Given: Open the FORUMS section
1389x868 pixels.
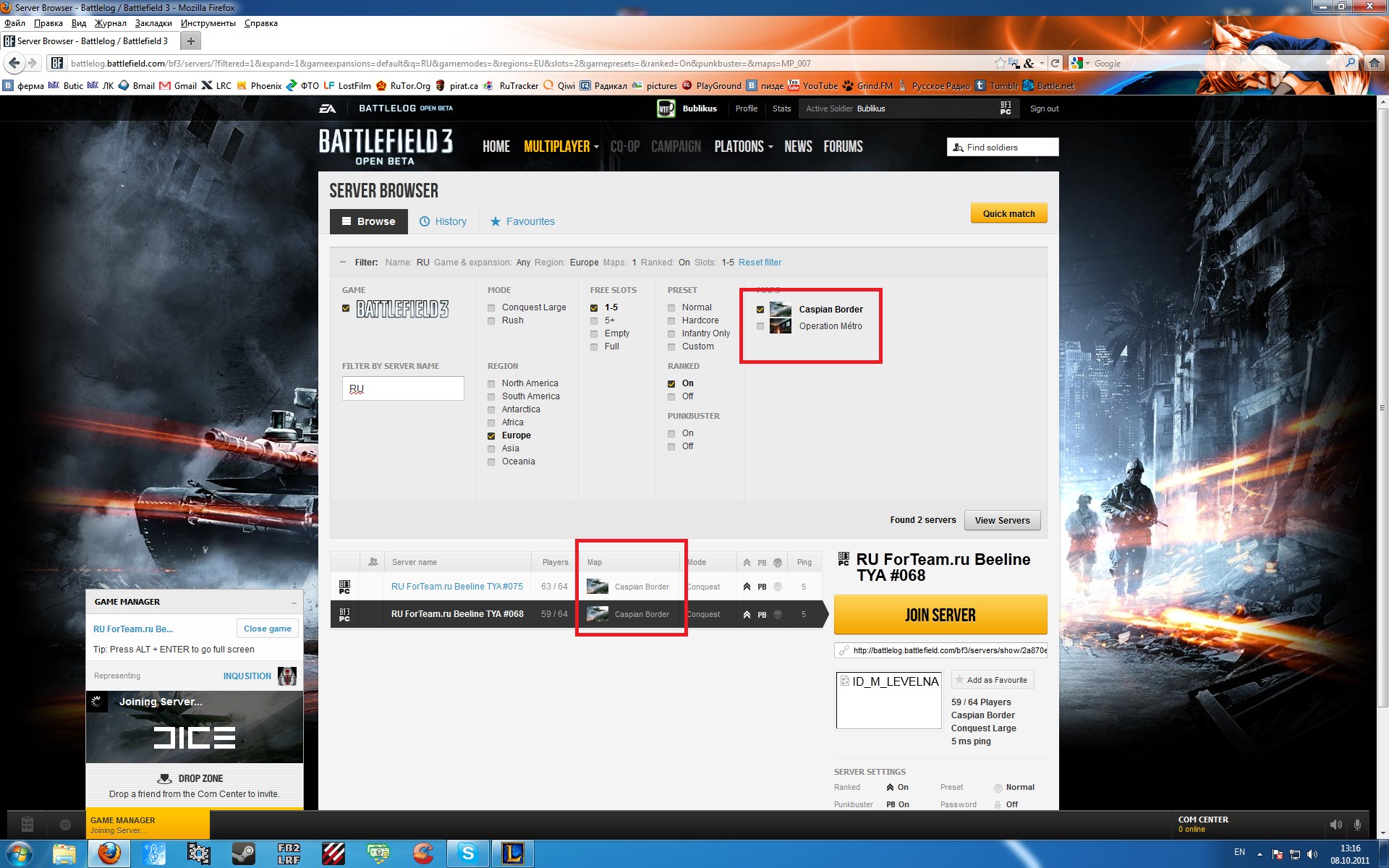Looking at the screenshot, I should coord(843,147).
